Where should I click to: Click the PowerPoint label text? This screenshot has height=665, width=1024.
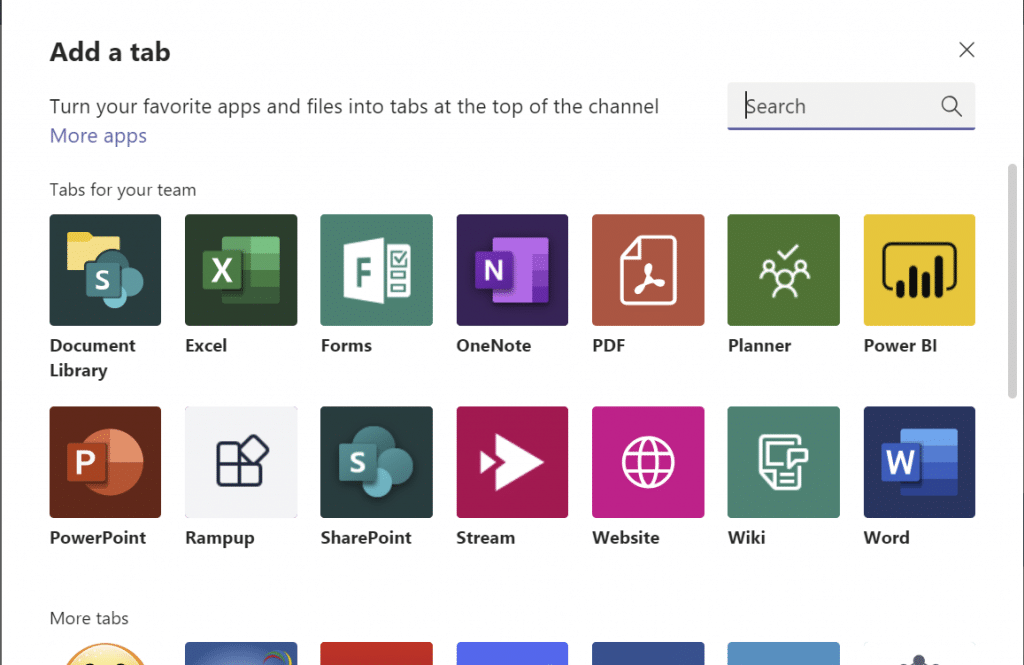(x=98, y=538)
